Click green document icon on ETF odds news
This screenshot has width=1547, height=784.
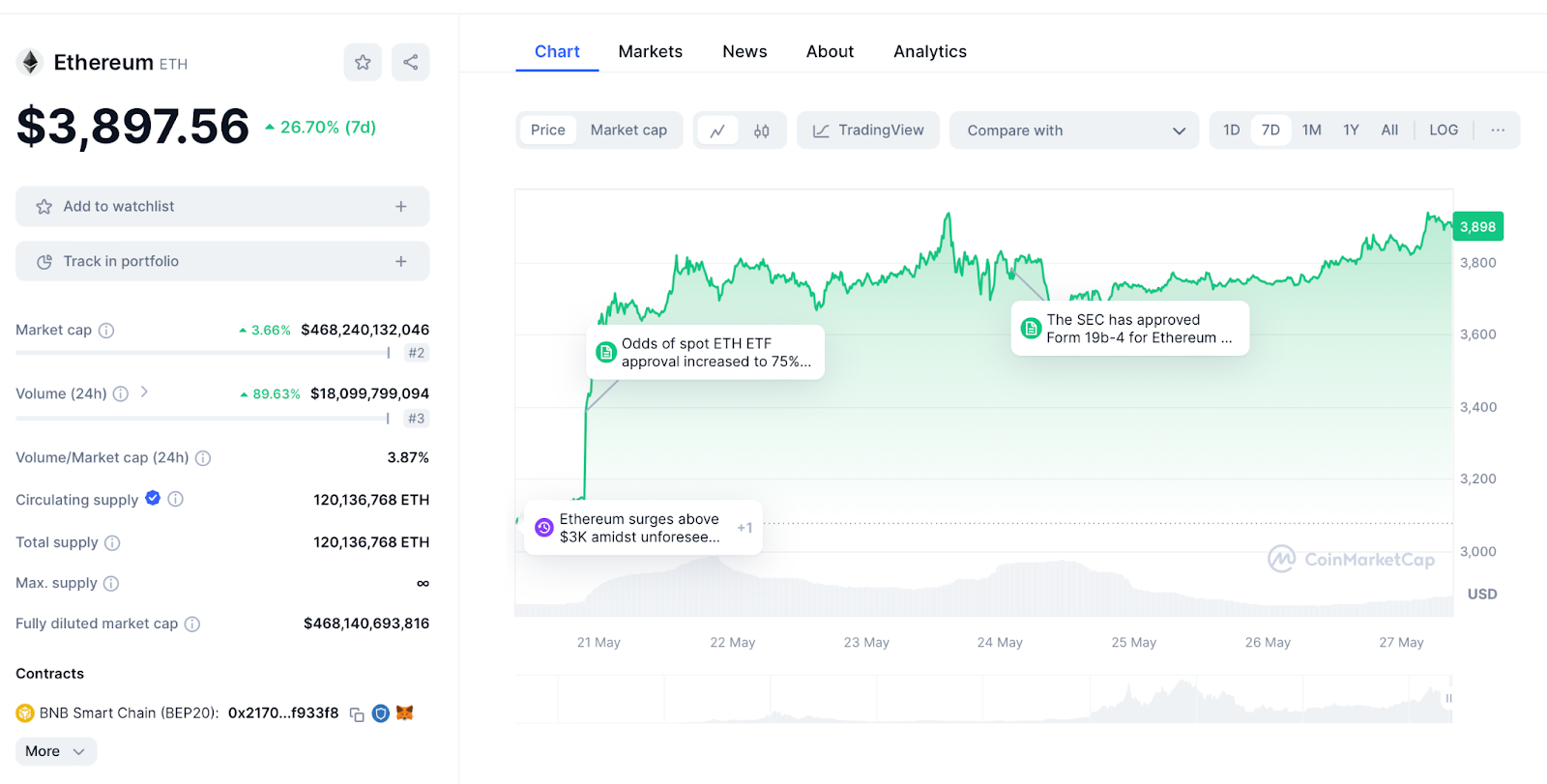tap(606, 353)
